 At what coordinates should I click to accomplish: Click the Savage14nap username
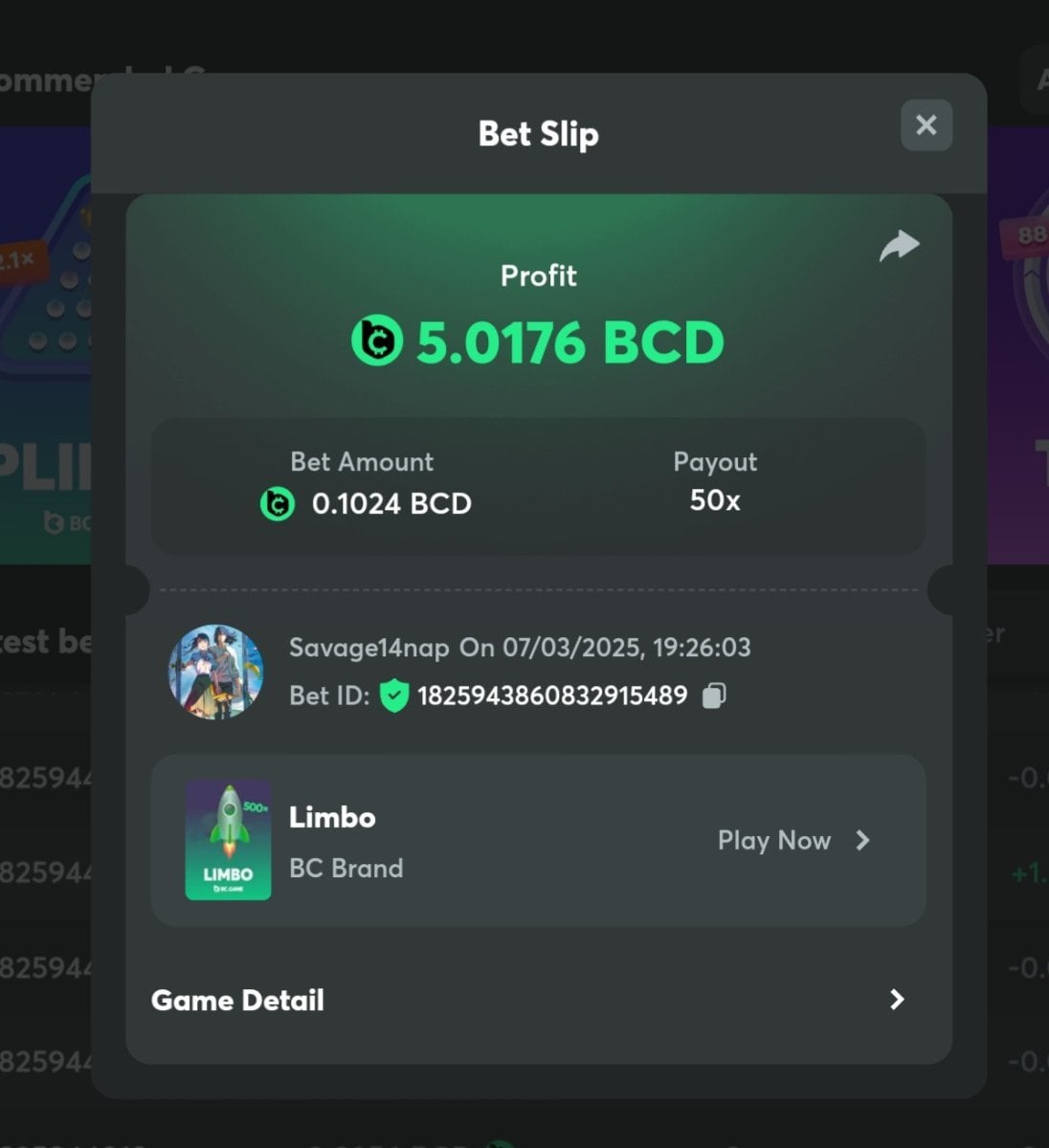tap(369, 648)
